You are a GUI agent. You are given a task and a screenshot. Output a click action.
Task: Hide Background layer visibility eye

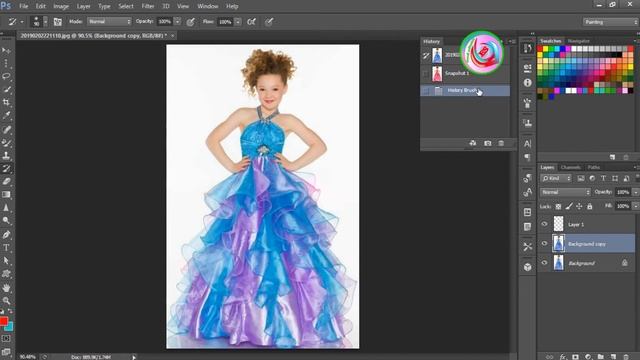(x=544, y=263)
